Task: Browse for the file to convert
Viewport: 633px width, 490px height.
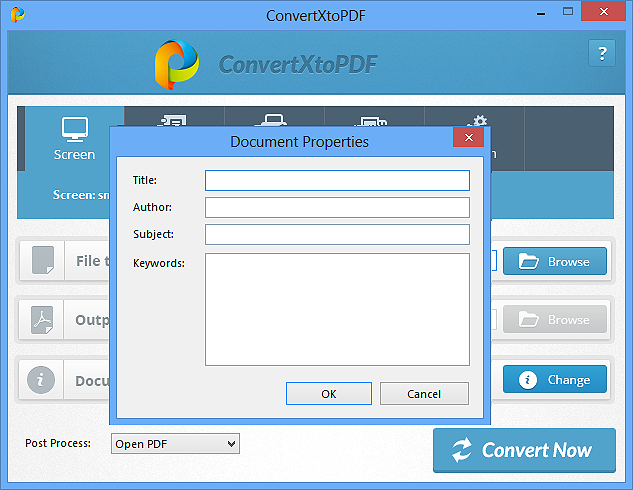Action: (x=555, y=262)
